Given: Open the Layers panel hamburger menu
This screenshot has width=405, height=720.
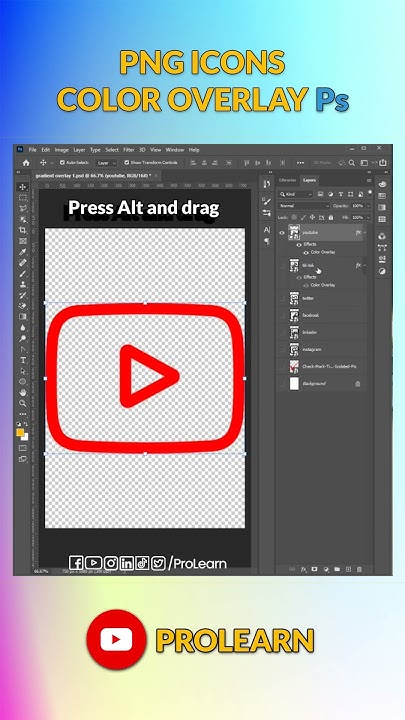Looking at the screenshot, I should 369,180.
